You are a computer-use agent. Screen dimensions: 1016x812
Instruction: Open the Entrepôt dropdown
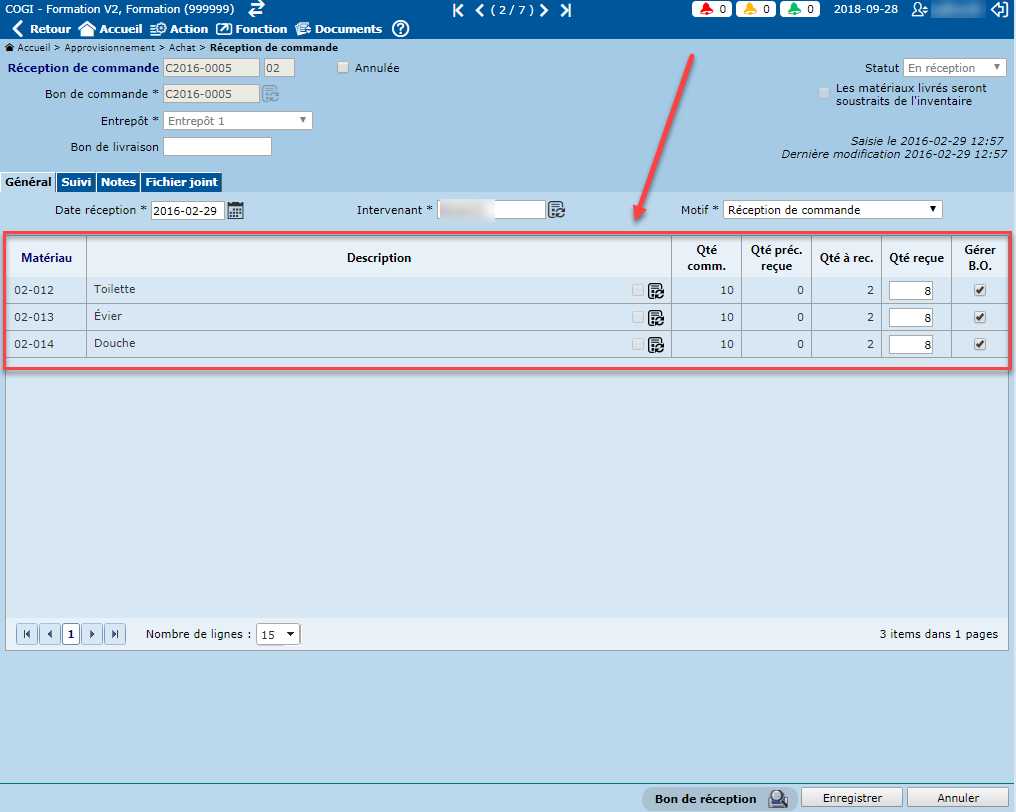pyautogui.click(x=238, y=121)
